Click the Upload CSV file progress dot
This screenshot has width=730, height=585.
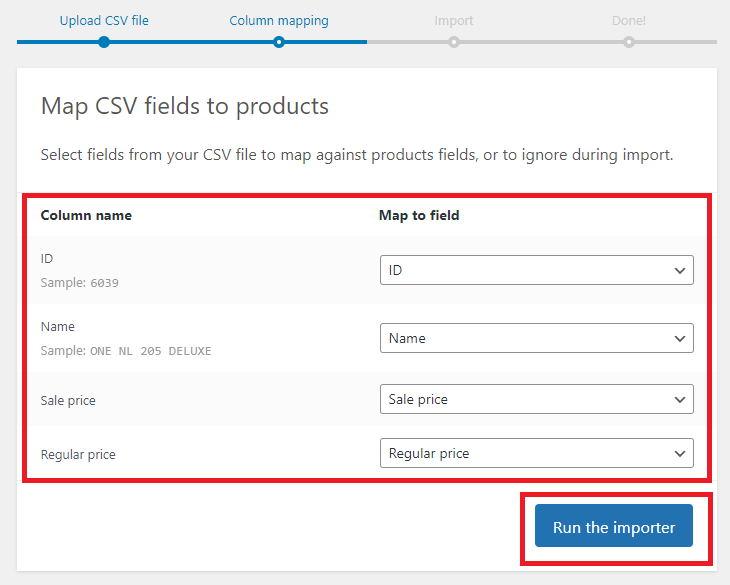point(104,42)
